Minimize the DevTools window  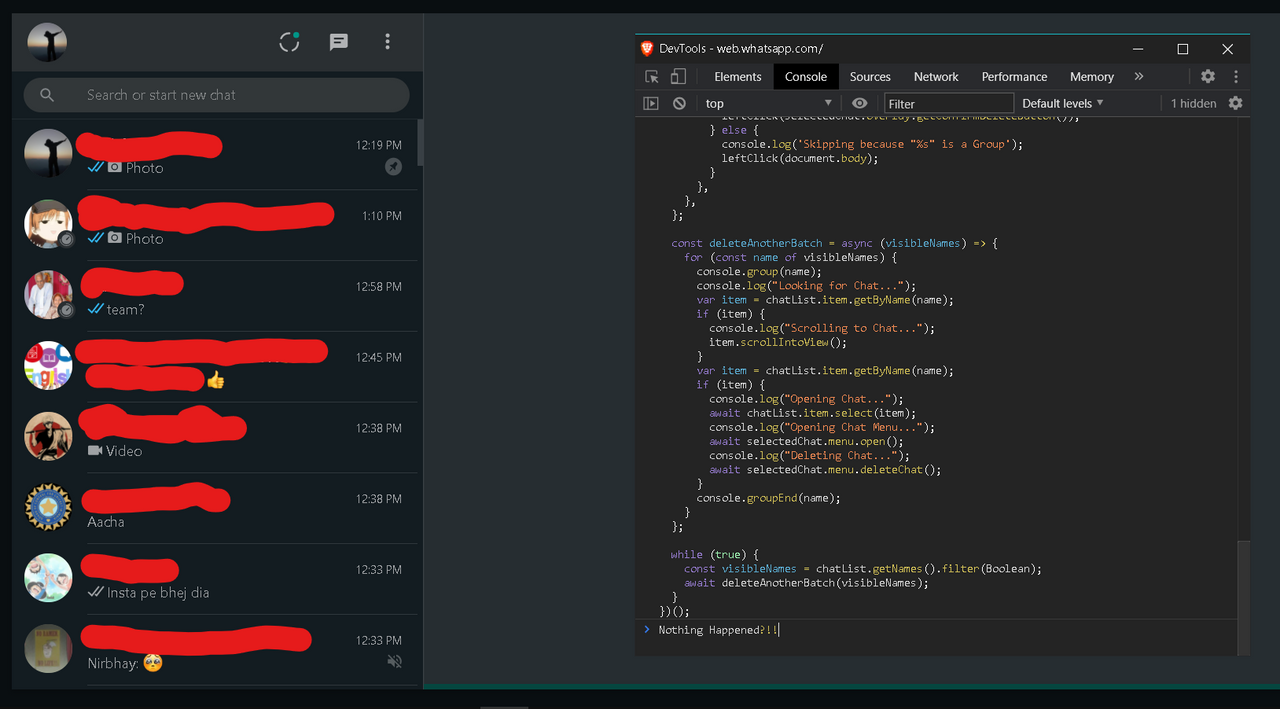pos(1137,49)
